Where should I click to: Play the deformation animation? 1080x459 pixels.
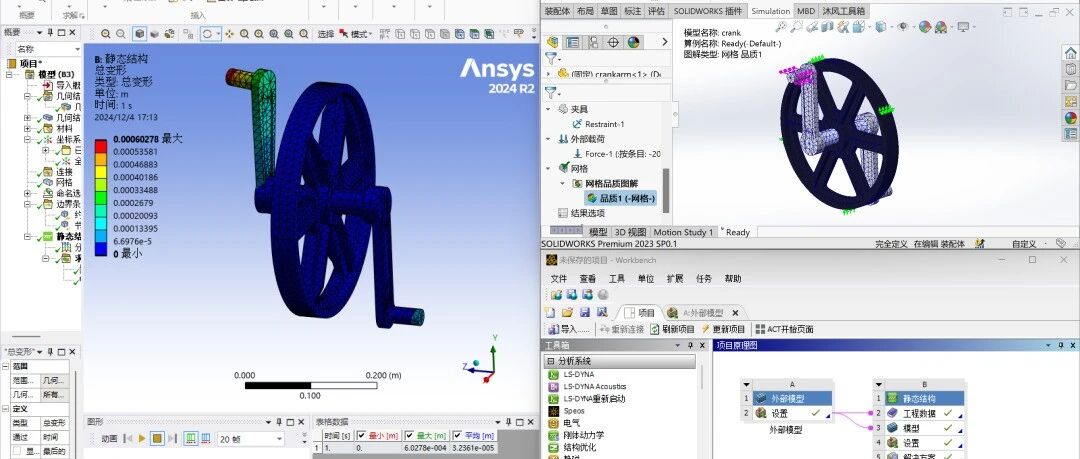142,438
